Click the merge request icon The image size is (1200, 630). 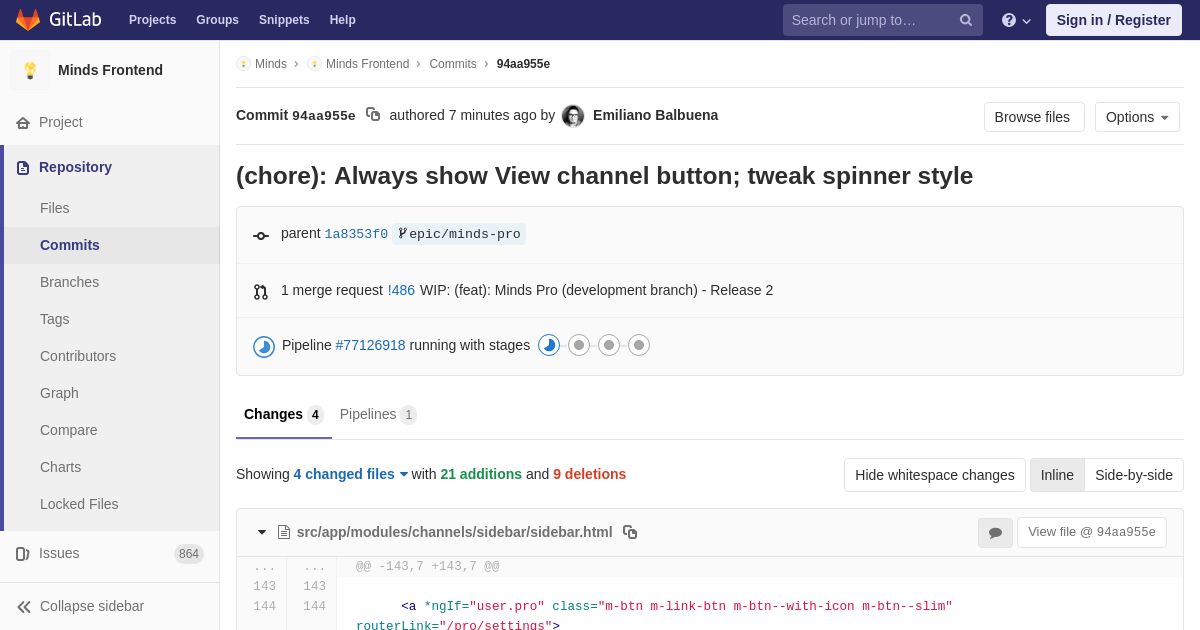(x=261, y=292)
